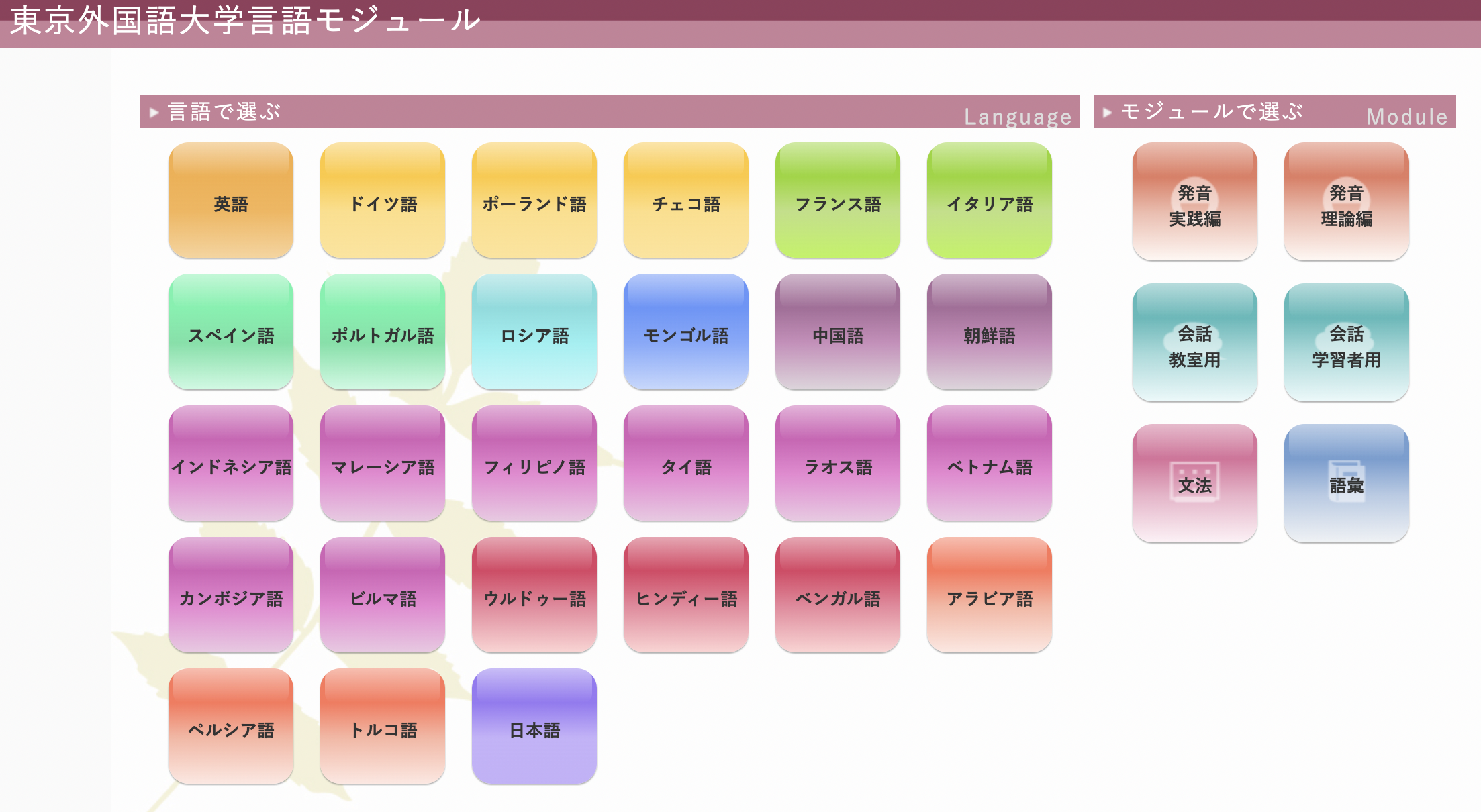Select the イタリア語 tile
The height and width of the screenshot is (812, 1481).
(990, 200)
